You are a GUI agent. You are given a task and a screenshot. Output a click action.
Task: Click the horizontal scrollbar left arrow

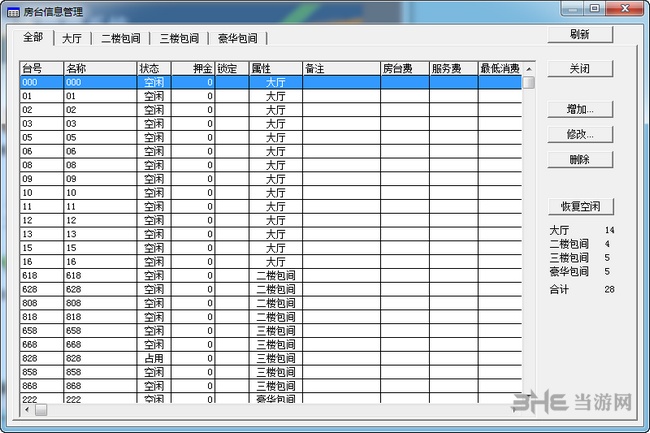[x=27, y=410]
